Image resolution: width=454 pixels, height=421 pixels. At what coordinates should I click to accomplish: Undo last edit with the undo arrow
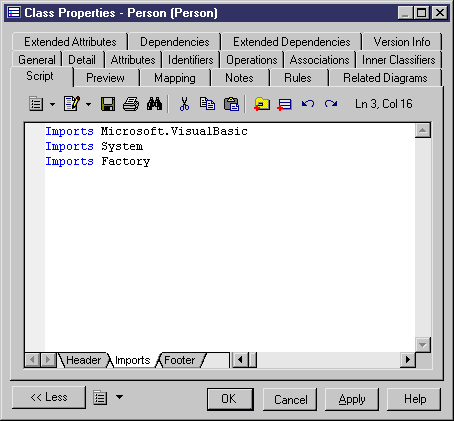(308, 104)
